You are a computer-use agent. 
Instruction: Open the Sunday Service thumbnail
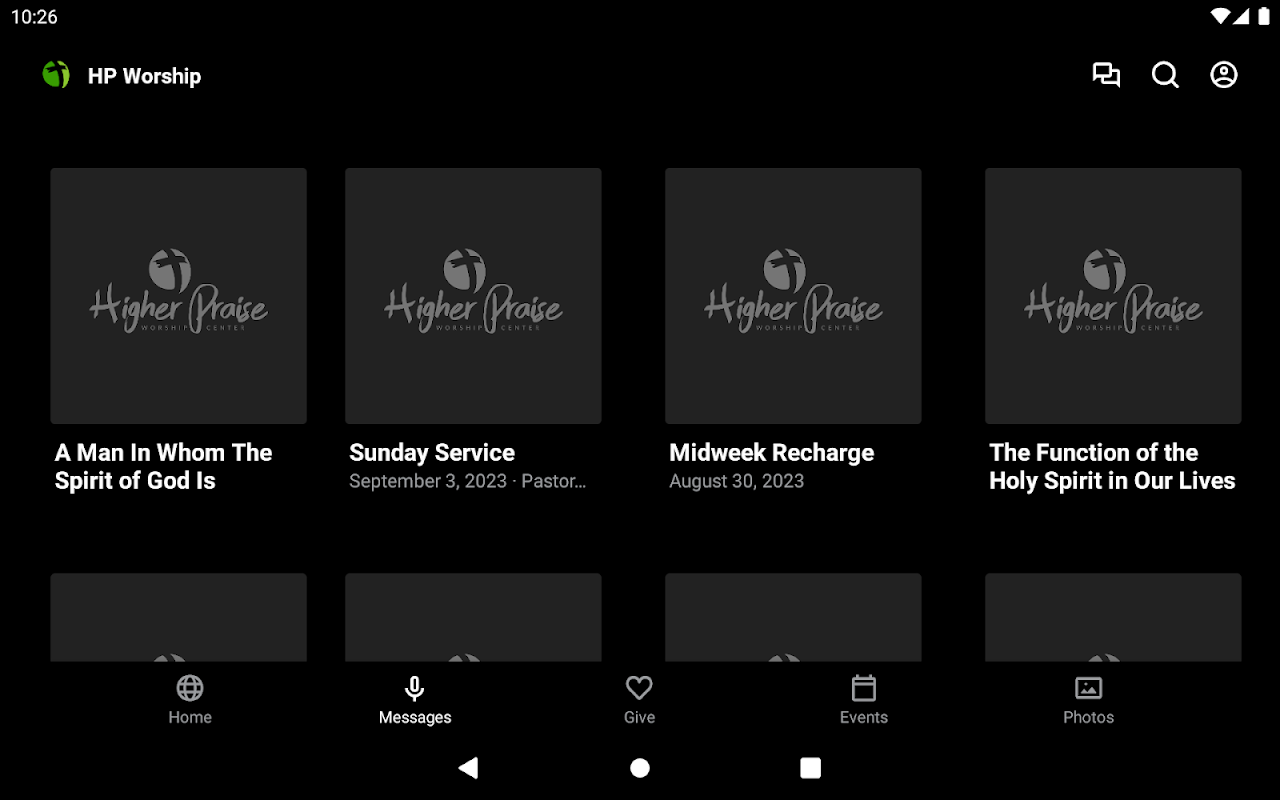point(473,296)
